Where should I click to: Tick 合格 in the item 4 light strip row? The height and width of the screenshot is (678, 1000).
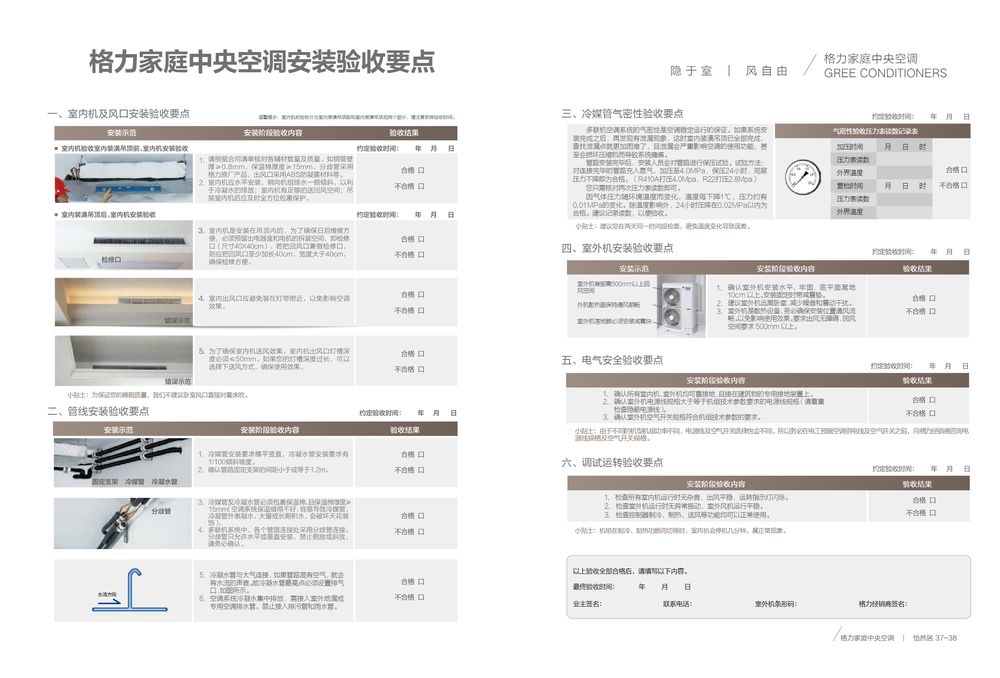click(422, 295)
